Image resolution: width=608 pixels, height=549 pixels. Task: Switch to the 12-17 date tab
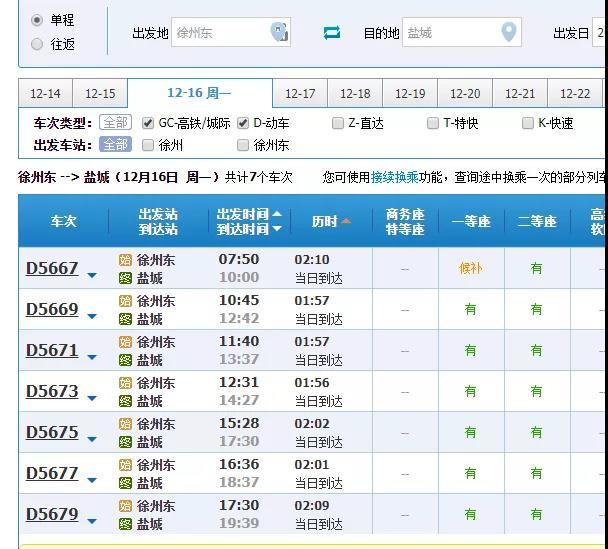pyautogui.click(x=300, y=93)
